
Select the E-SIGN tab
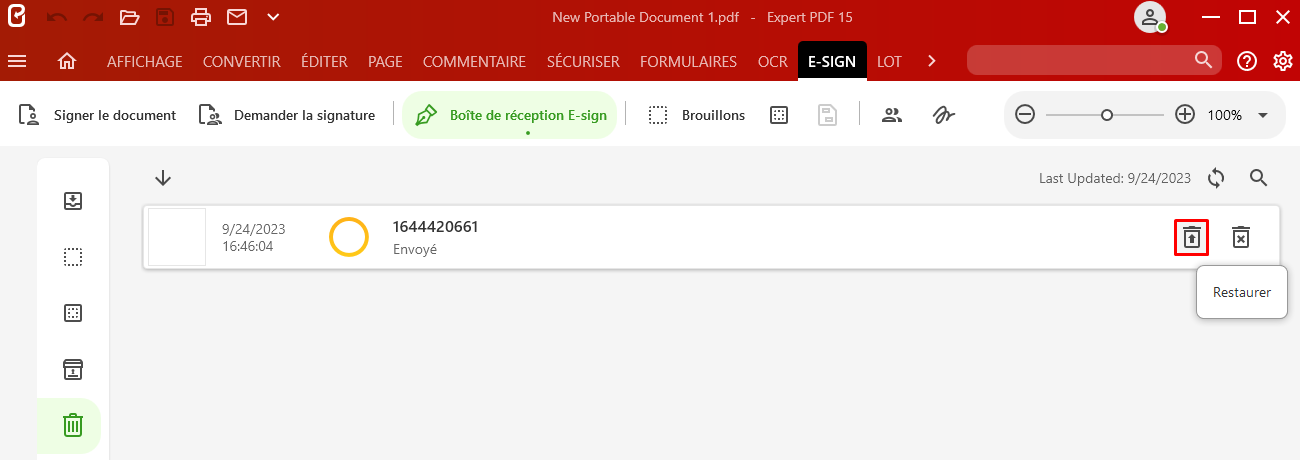tap(832, 61)
